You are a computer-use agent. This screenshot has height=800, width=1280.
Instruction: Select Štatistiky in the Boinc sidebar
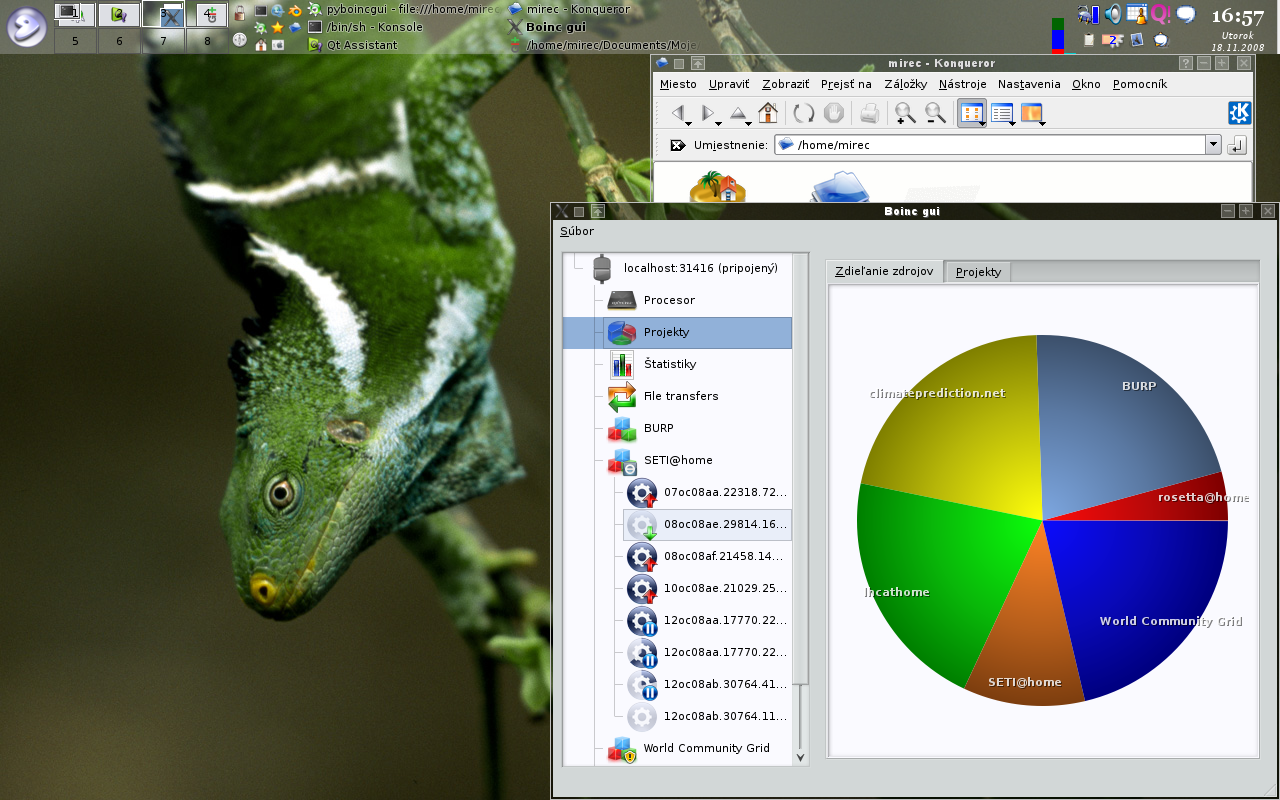pyautogui.click(x=669, y=364)
